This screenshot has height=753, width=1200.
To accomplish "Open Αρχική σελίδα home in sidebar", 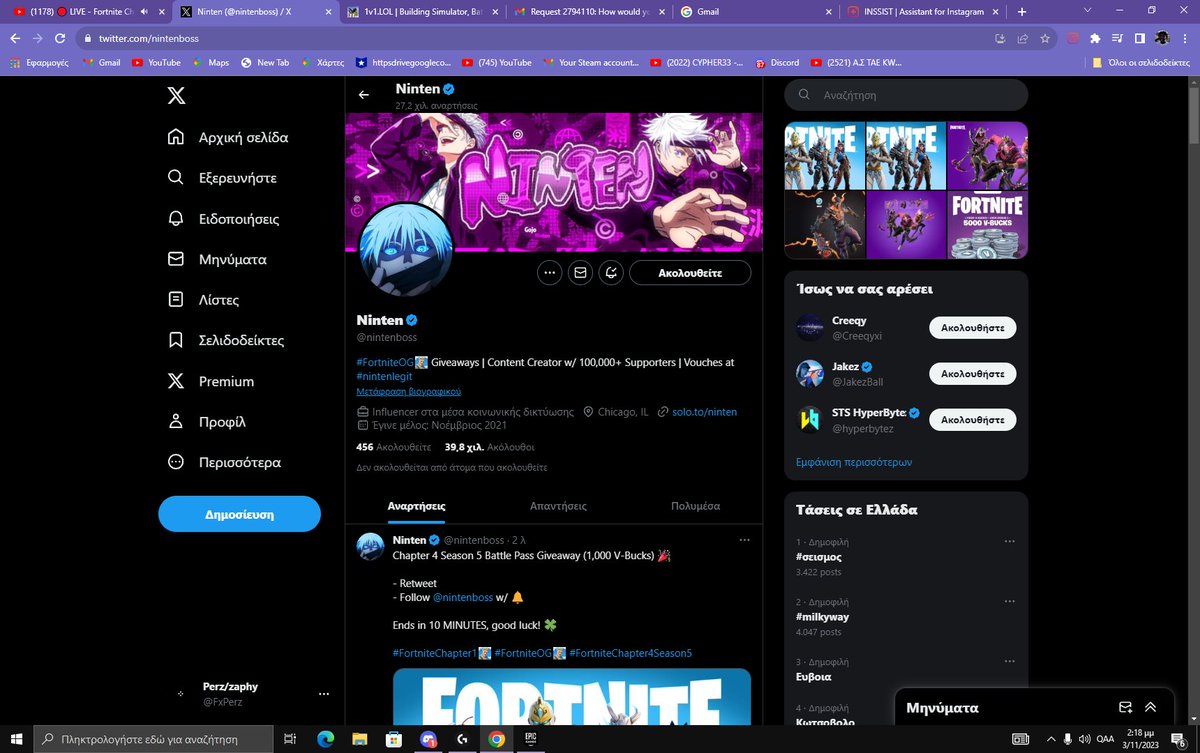I will [228, 137].
